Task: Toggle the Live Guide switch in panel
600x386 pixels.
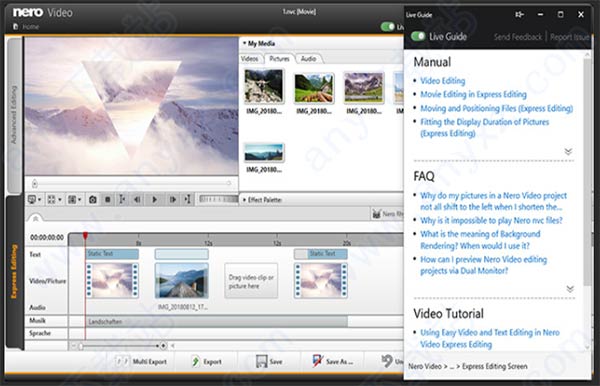Action: pos(418,36)
